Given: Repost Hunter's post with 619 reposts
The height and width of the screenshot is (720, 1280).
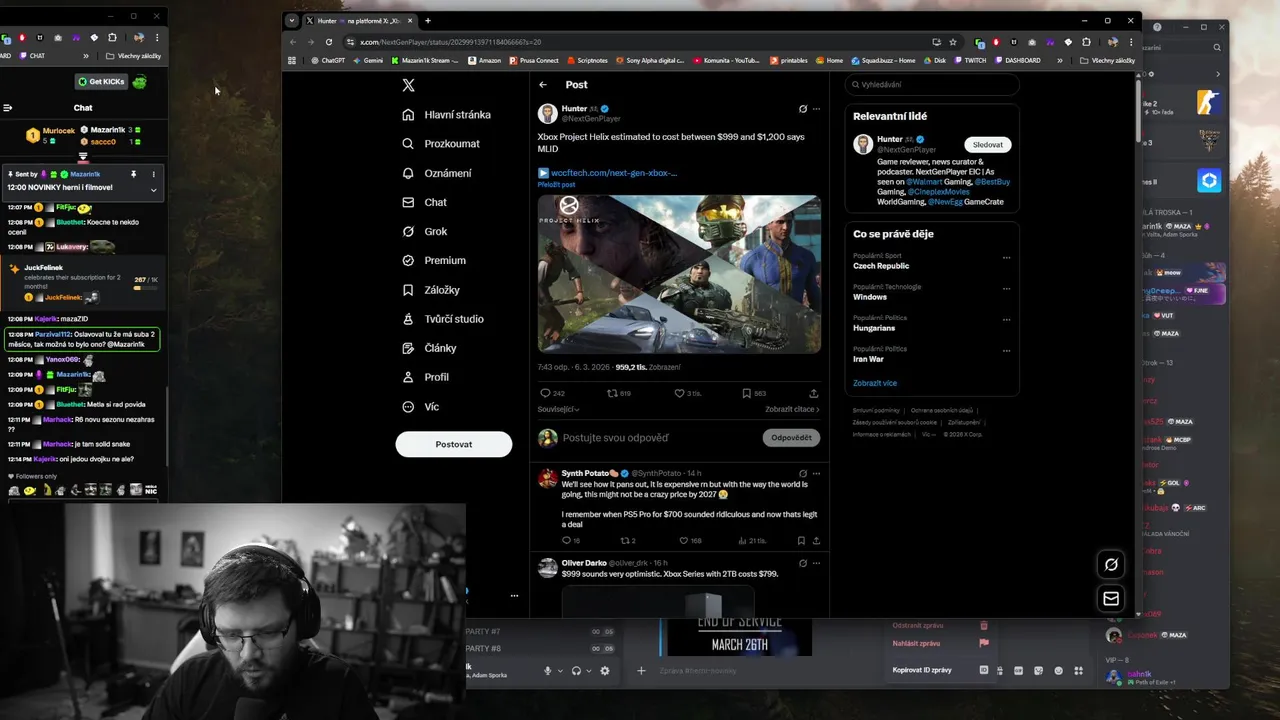Looking at the screenshot, I should [x=619, y=394].
